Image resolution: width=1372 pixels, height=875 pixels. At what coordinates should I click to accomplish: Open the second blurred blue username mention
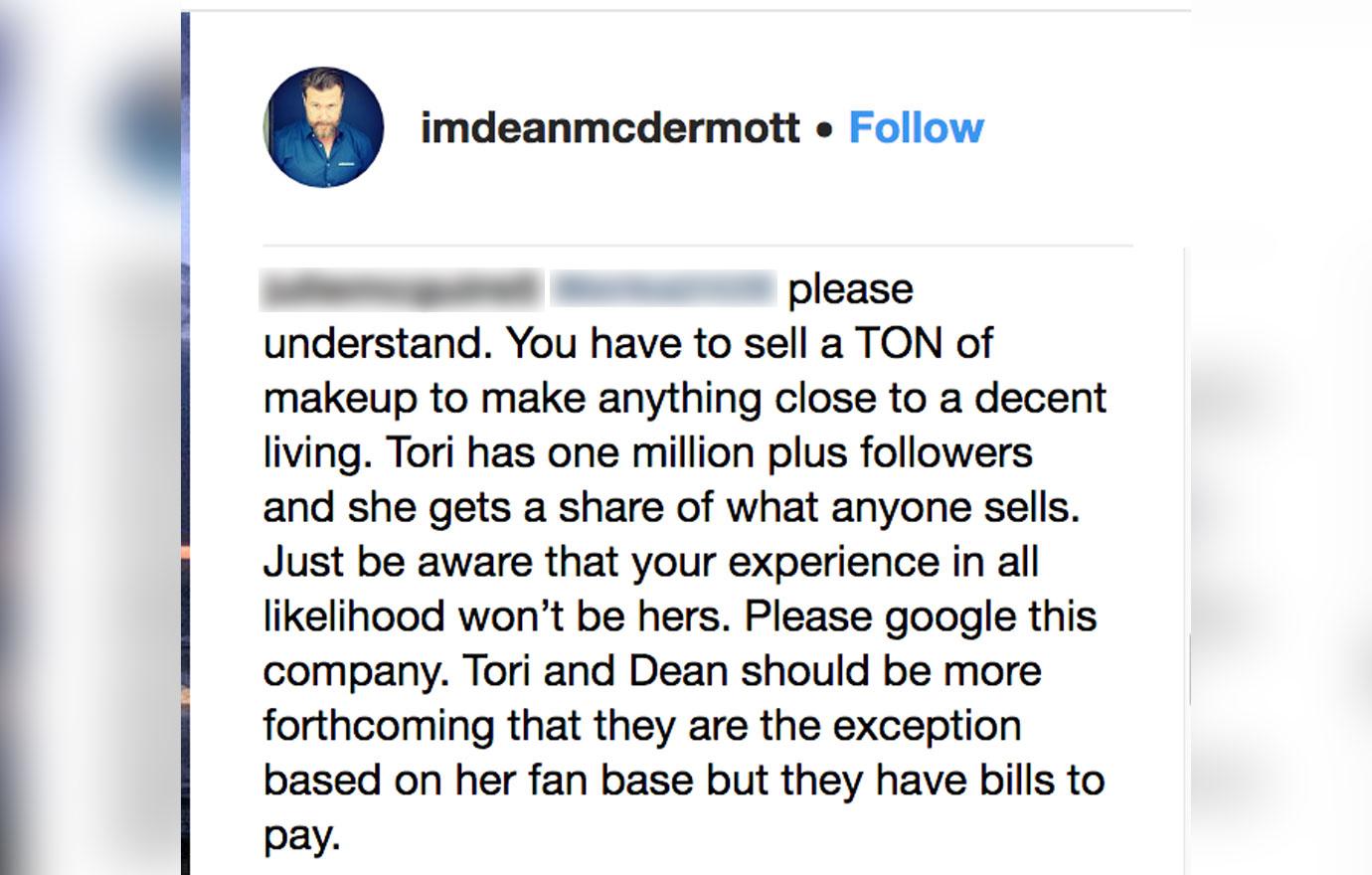[x=662, y=288]
